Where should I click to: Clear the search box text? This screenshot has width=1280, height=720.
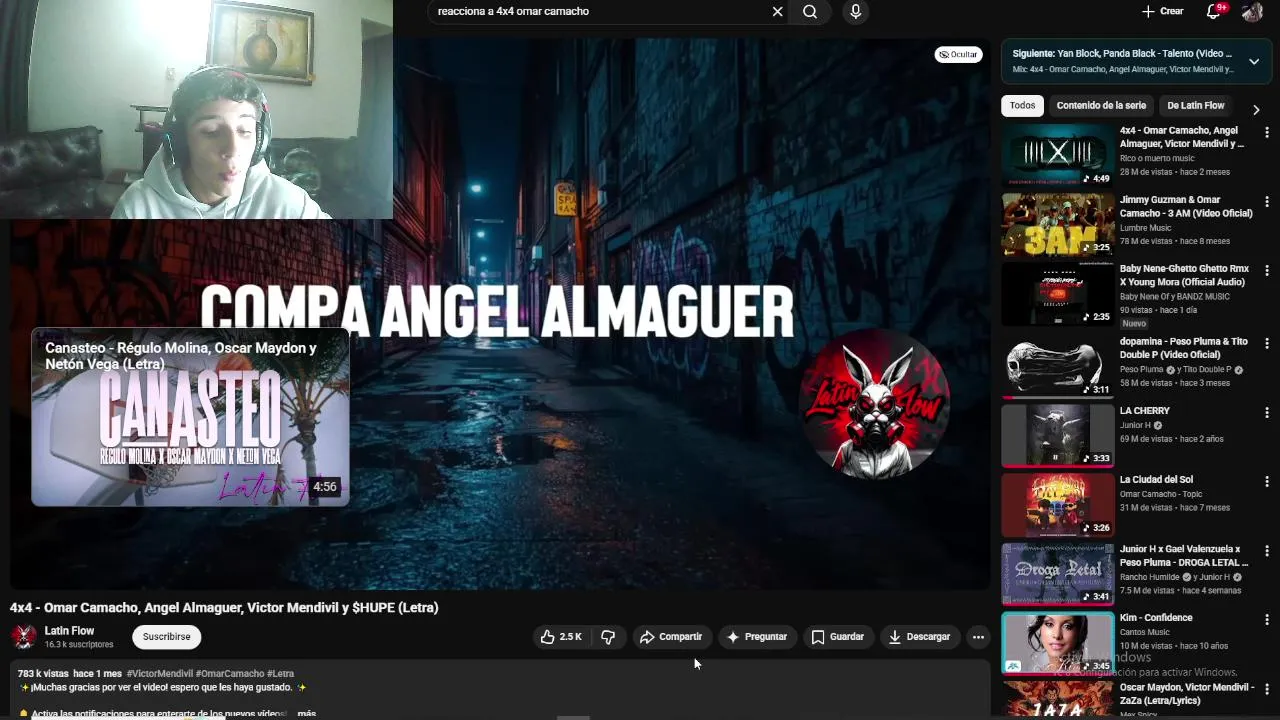pos(777,12)
